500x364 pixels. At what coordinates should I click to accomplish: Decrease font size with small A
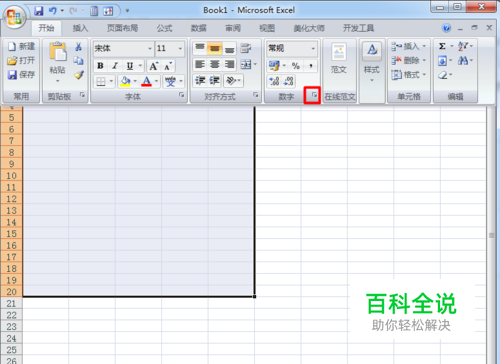pyautogui.click(x=168, y=66)
